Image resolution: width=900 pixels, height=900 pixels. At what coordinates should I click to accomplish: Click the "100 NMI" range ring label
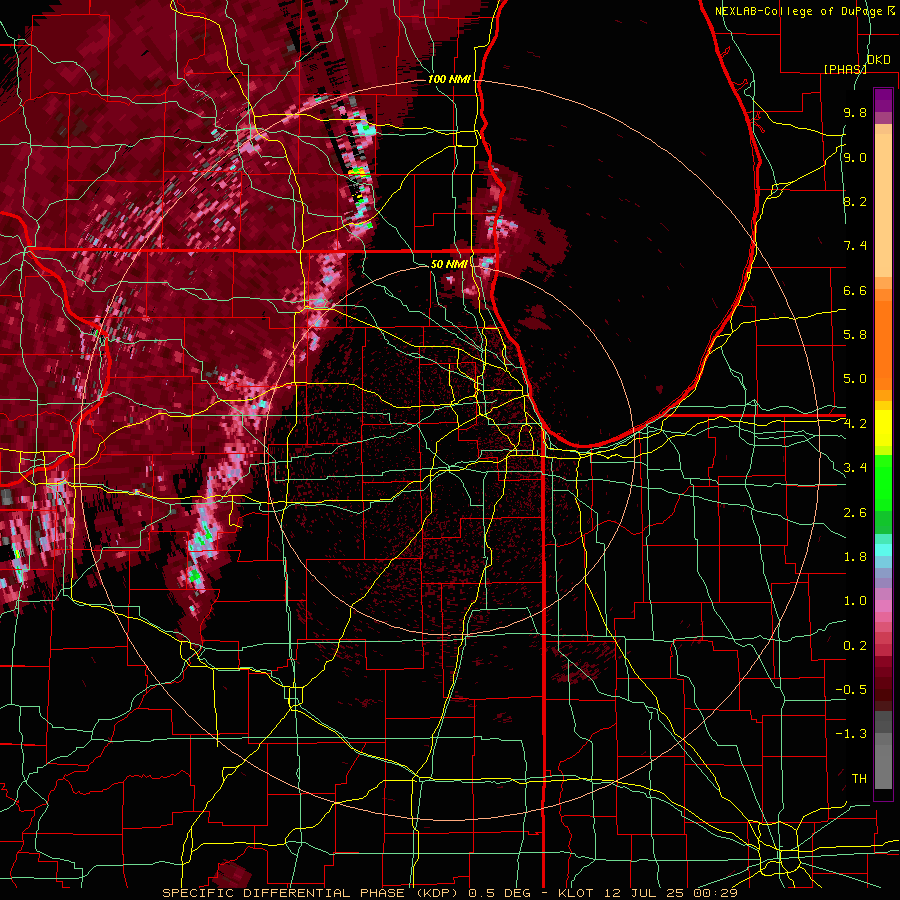coord(449,79)
